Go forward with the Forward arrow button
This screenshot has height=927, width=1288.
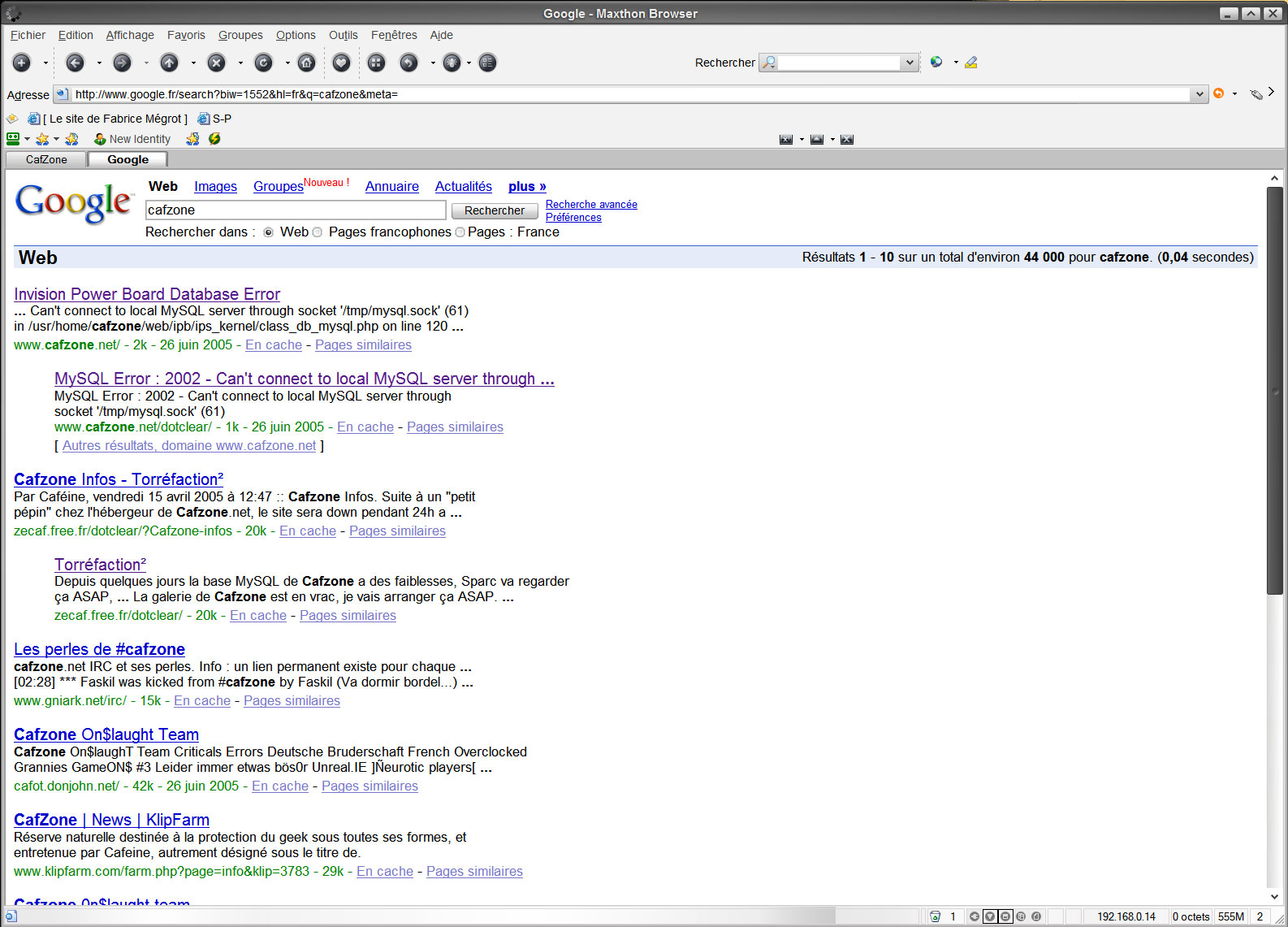[122, 63]
